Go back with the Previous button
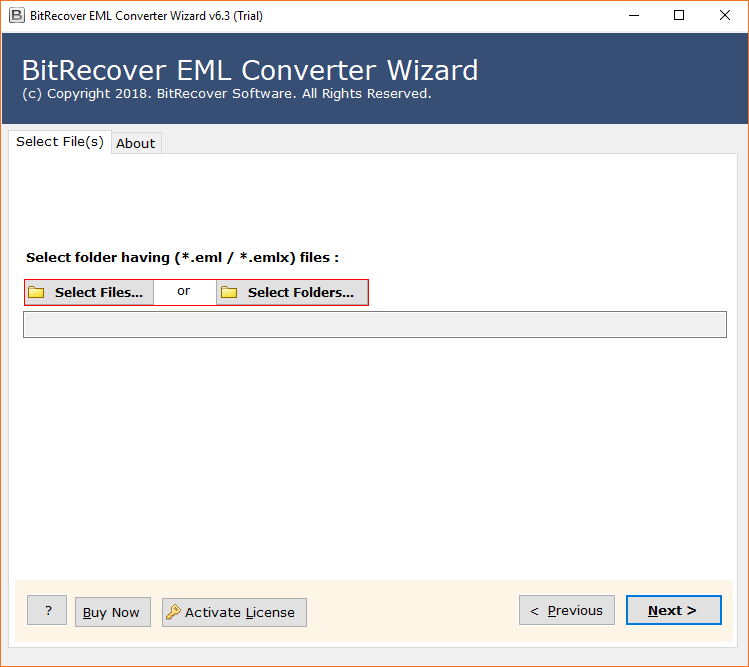 (567, 610)
